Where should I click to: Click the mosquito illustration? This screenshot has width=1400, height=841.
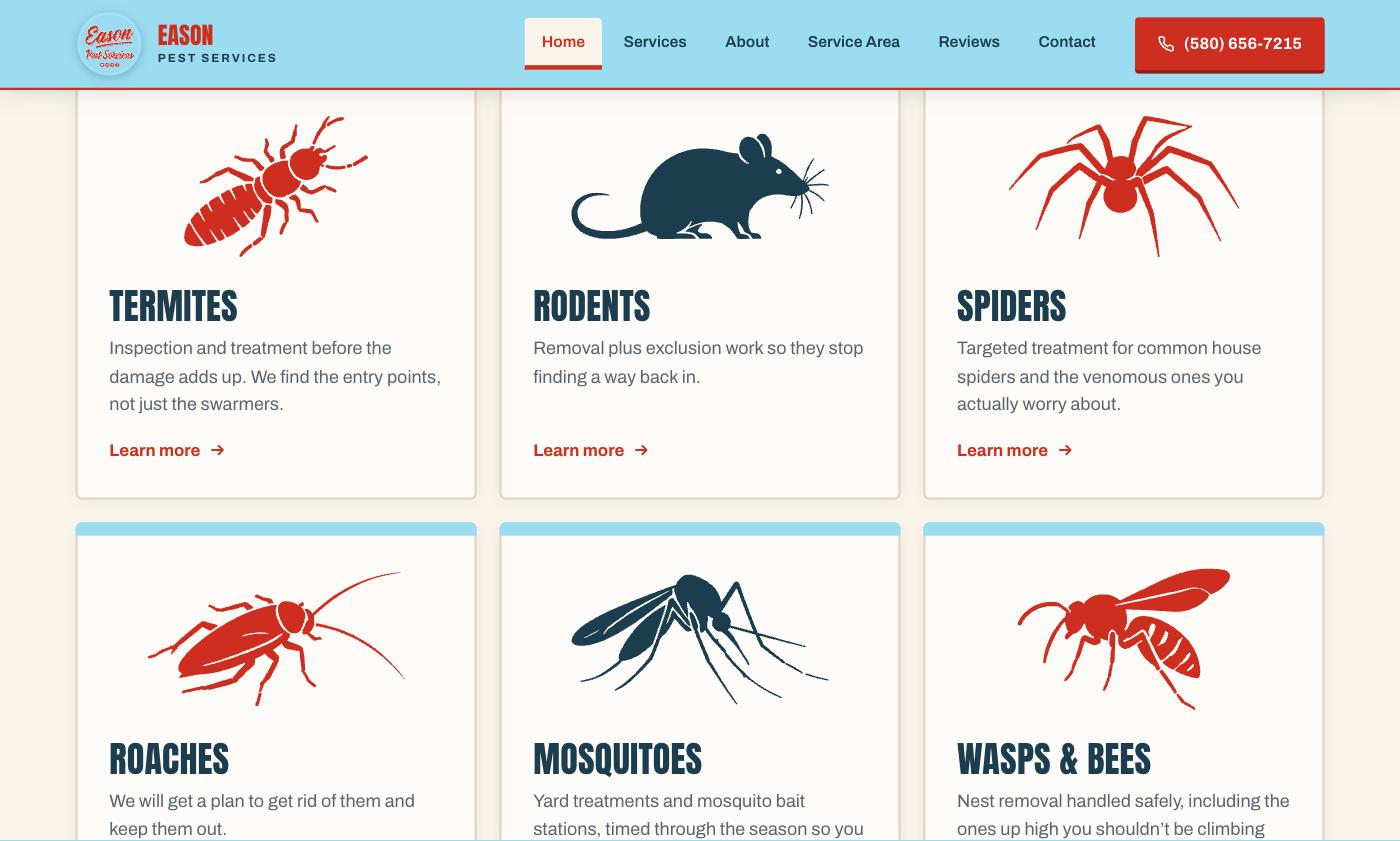(x=700, y=639)
